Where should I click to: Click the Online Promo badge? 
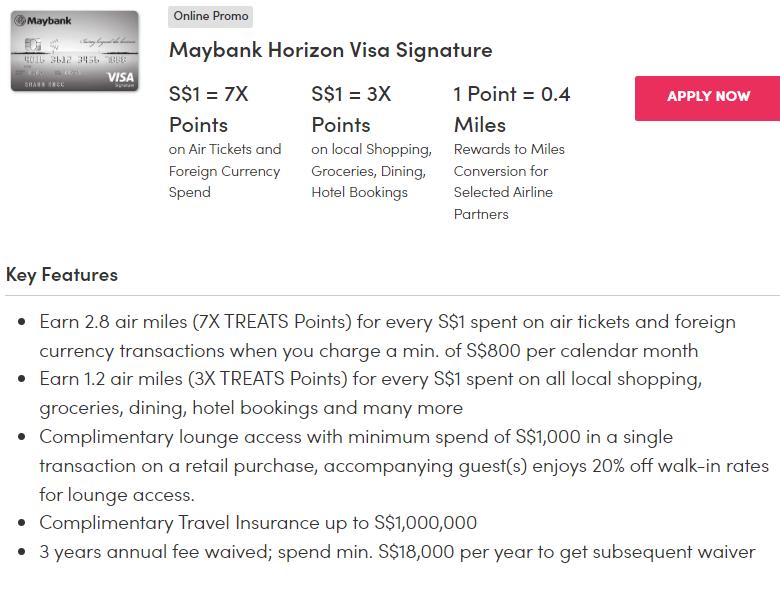pyautogui.click(x=212, y=16)
